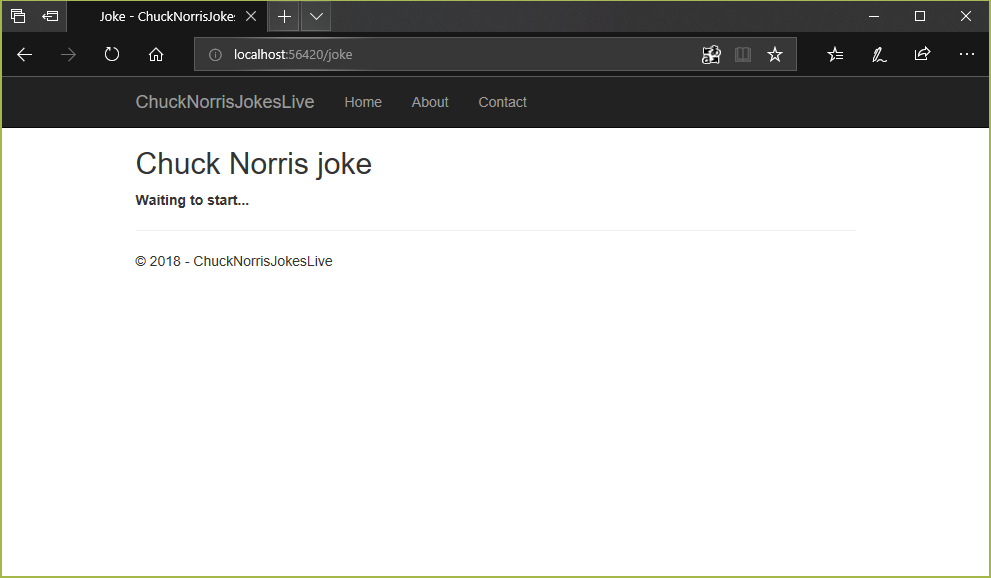The image size is (991, 578).
Task: Click the browser Back arrow button
Action: click(x=25, y=55)
